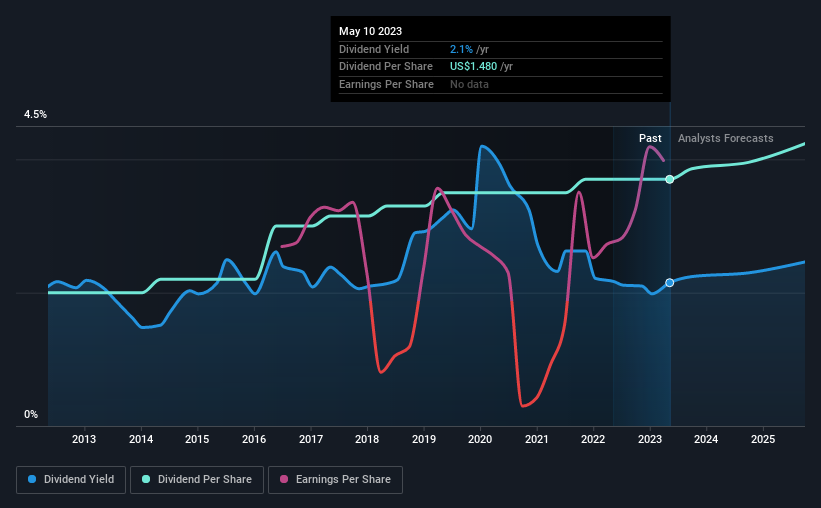821x508 pixels.
Task: Click the 2020 x-axis label
Action: coord(480,439)
